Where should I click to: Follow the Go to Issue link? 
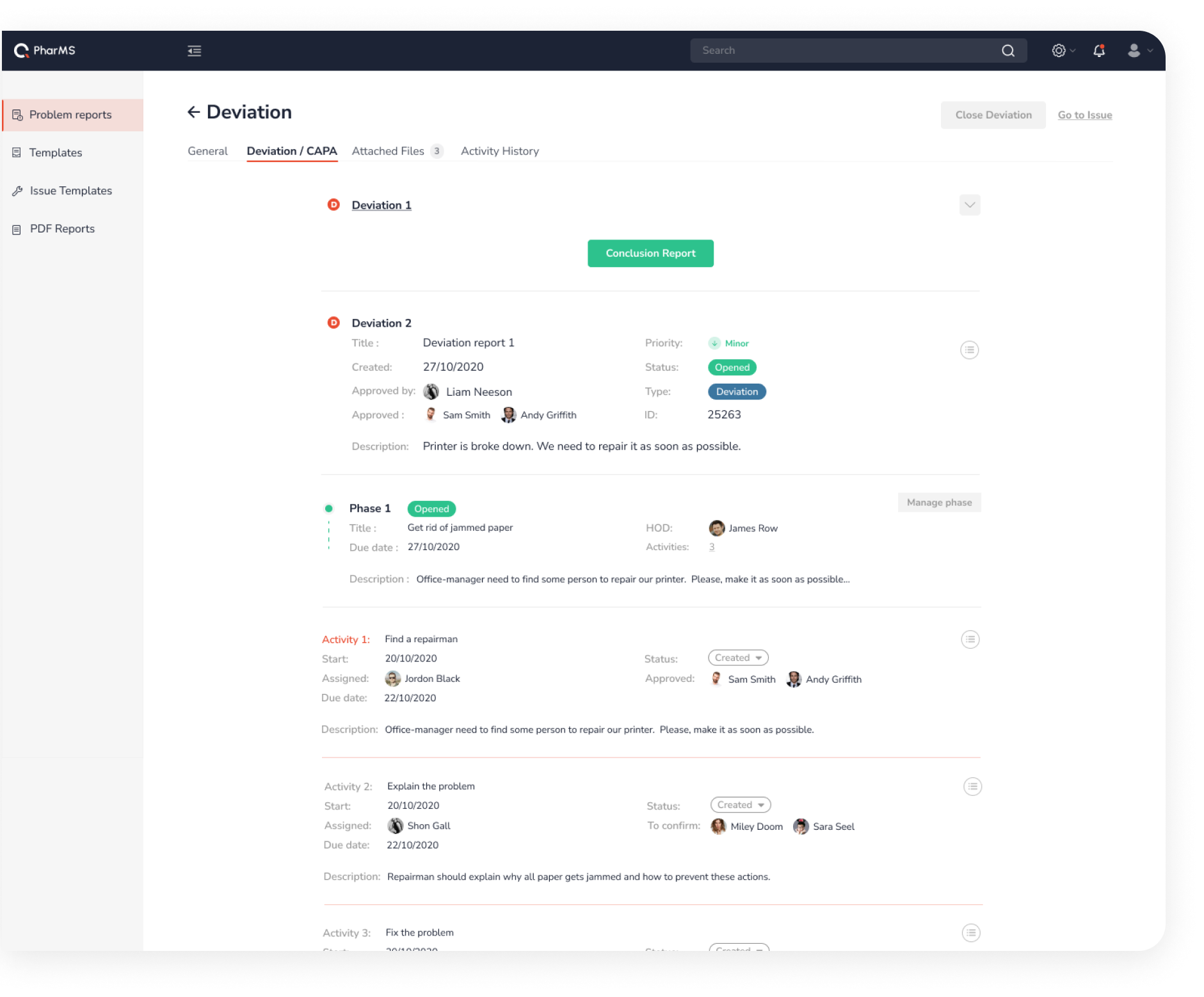(1084, 115)
